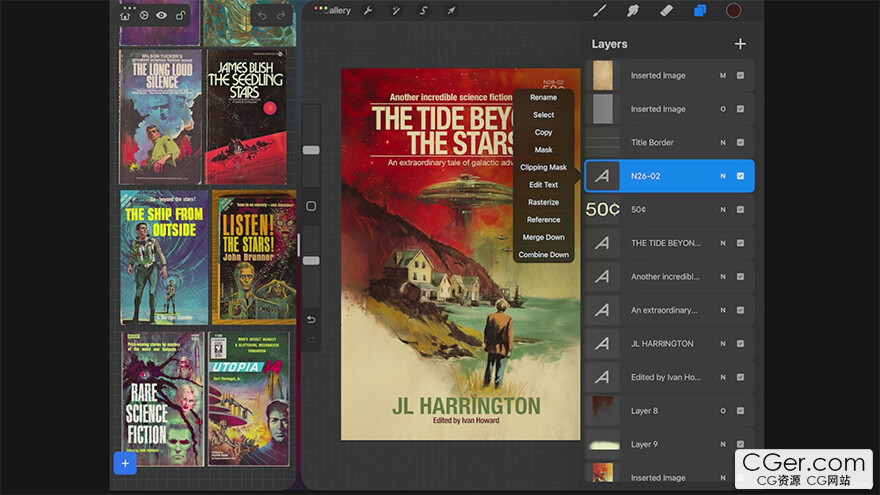880x495 pixels.
Task: Choose Combine Down from layer menu
Action: pos(543,254)
